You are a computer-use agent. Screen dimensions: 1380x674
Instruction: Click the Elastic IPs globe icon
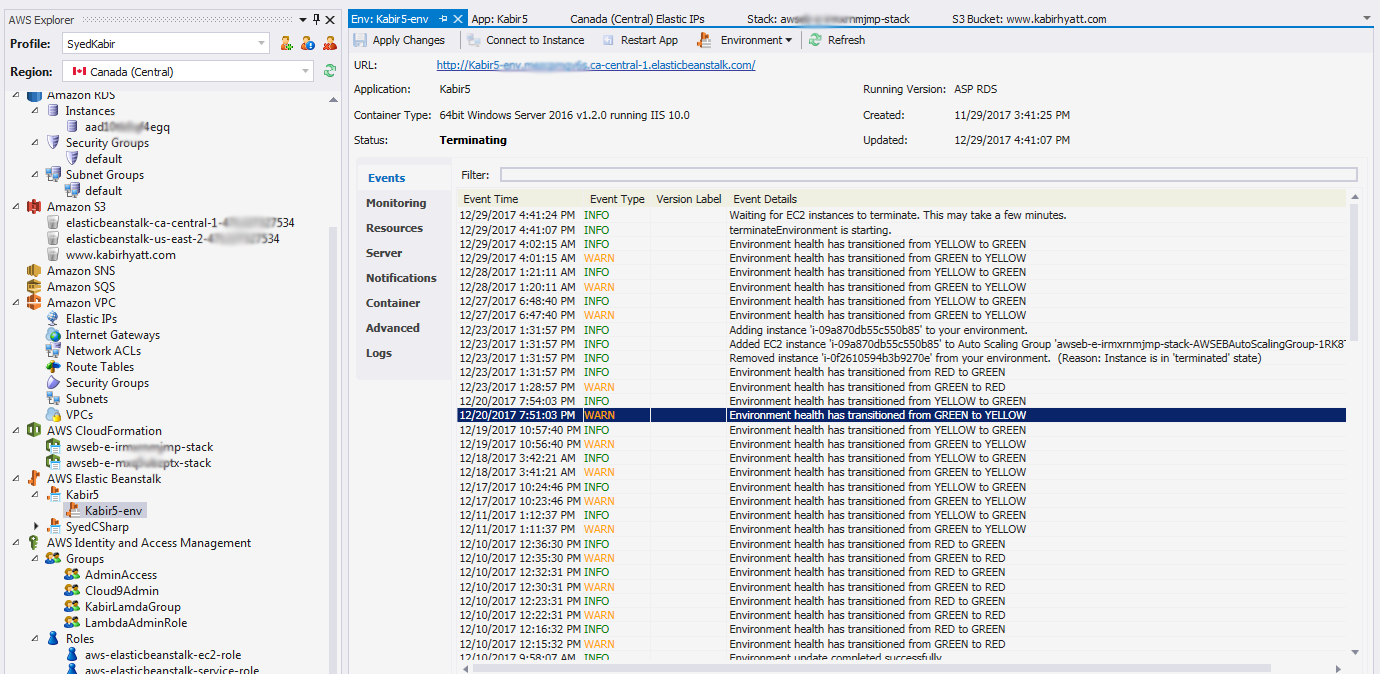tap(53, 319)
